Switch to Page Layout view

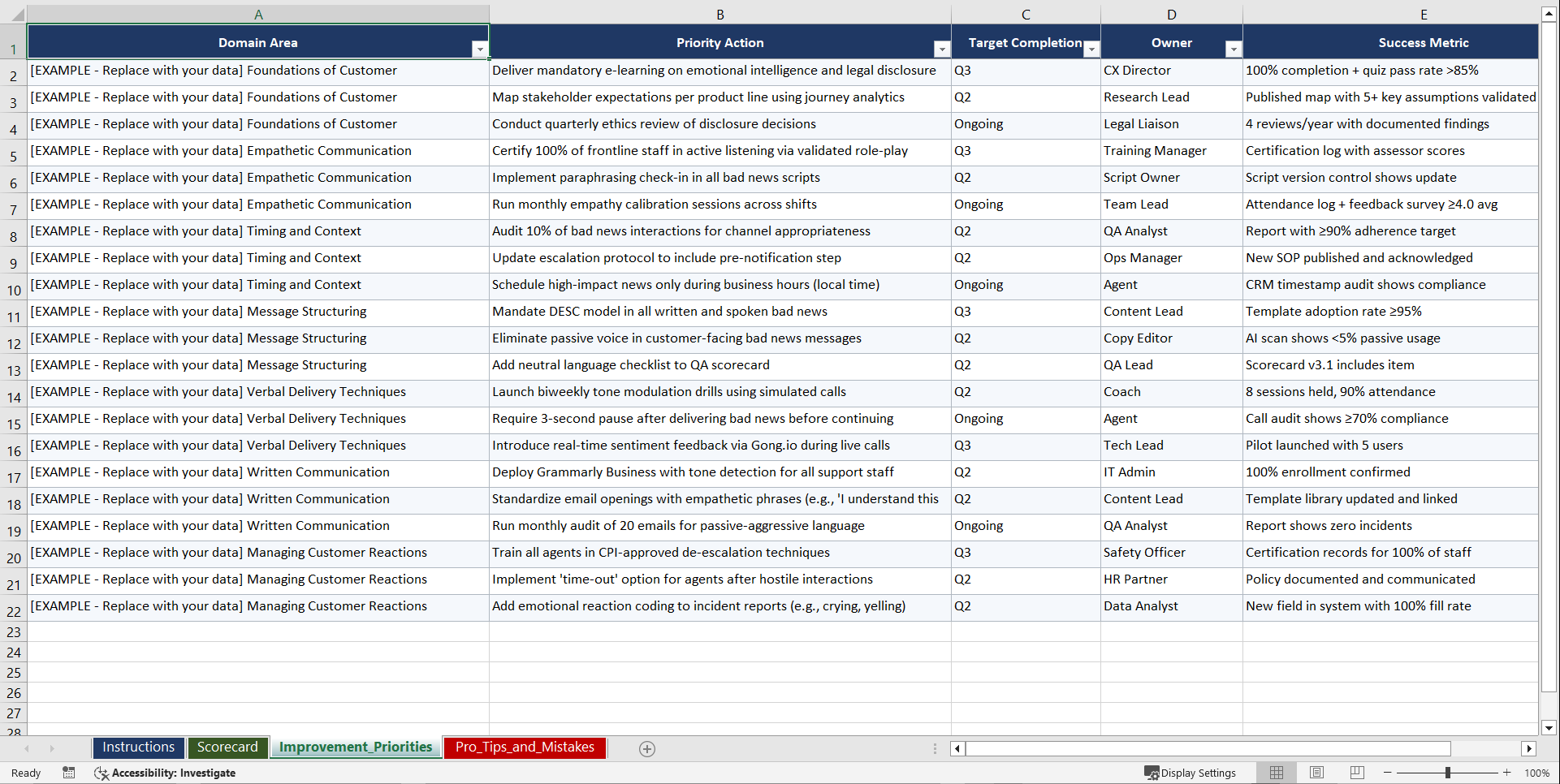pos(1316,773)
